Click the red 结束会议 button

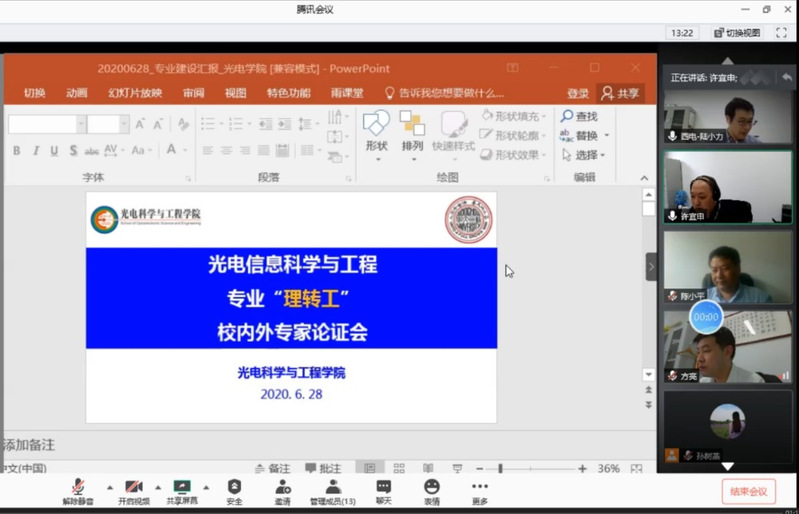pos(748,491)
